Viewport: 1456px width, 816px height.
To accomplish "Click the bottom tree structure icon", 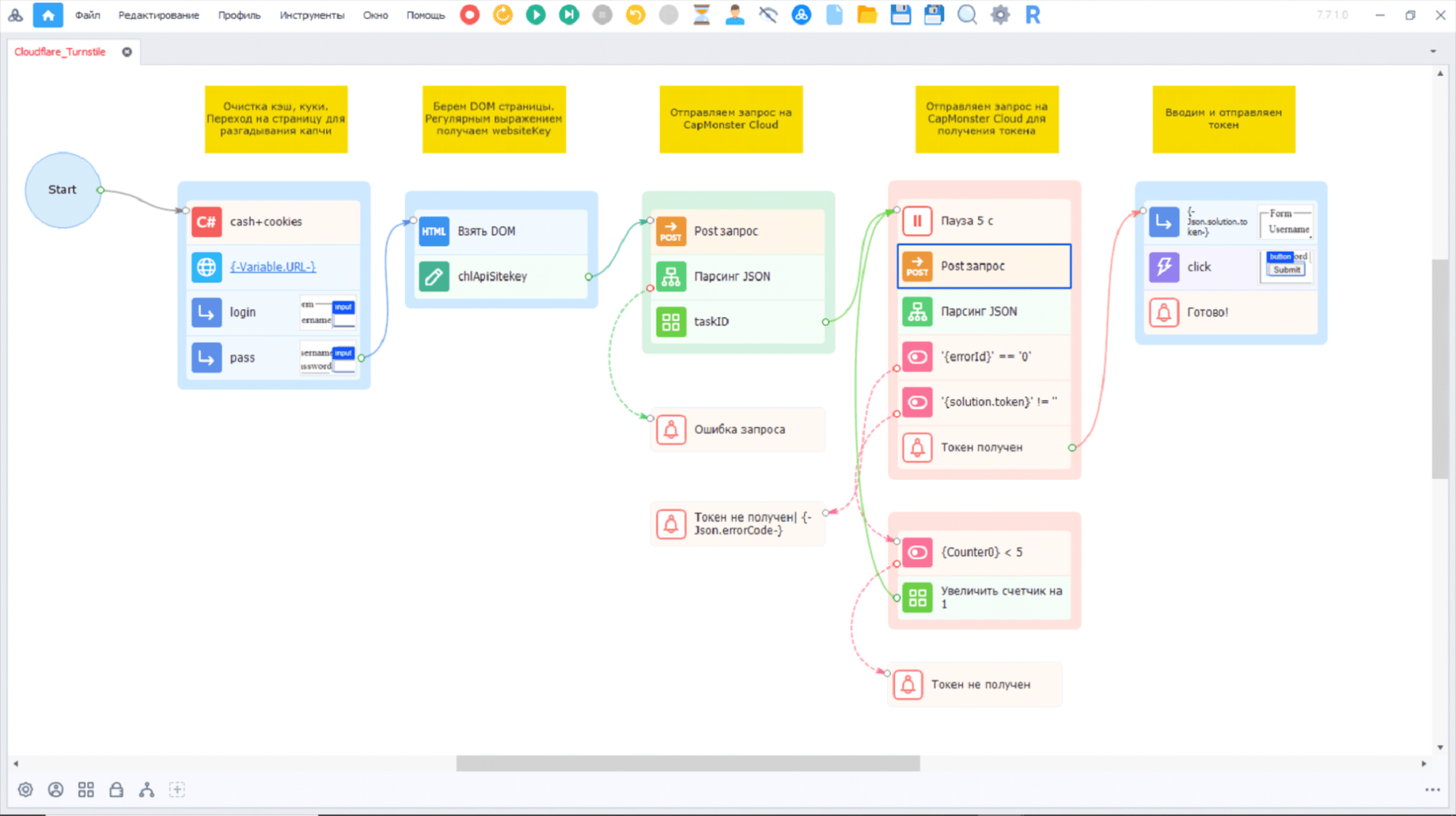I will pyautogui.click(x=146, y=790).
